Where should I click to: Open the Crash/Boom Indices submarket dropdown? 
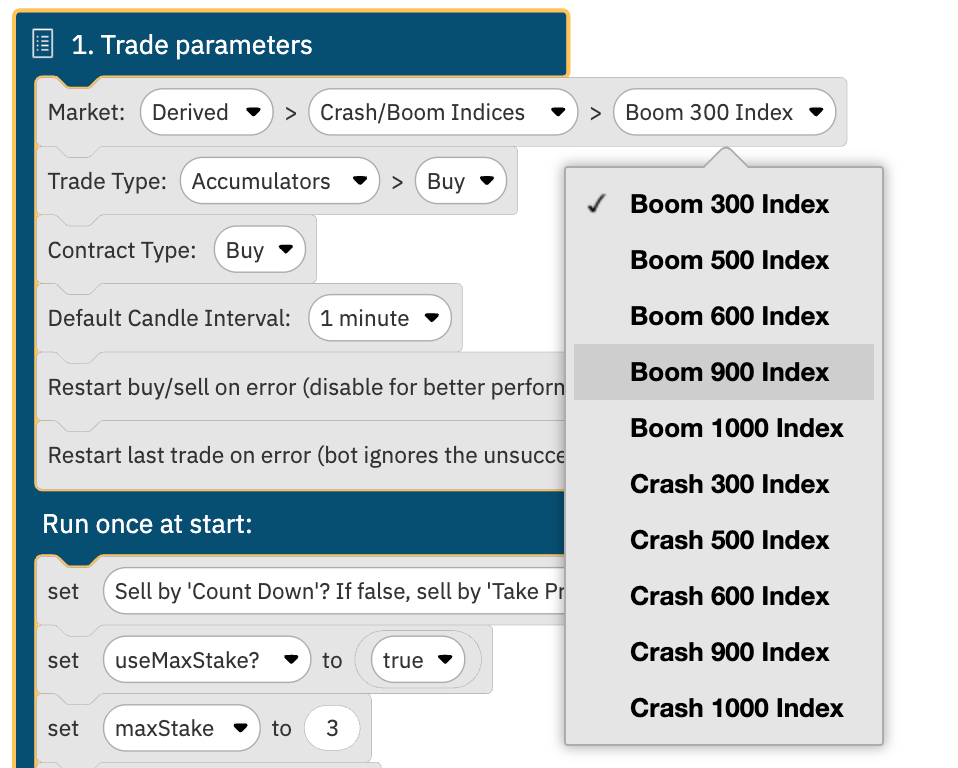click(x=443, y=112)
